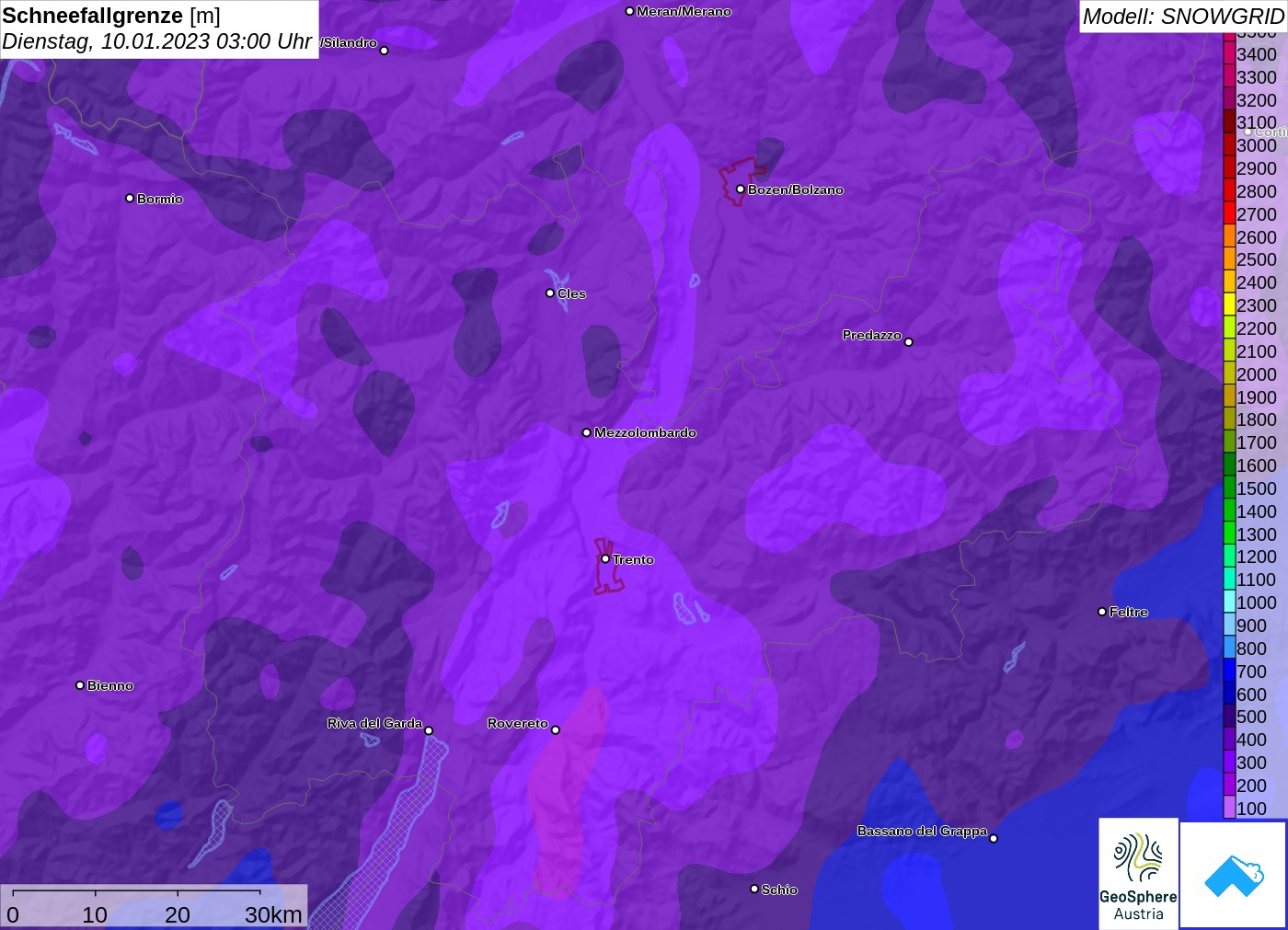This screenshot has width=1288, height=930.
Task: Click the 3200 value in the legend
Action: (1257, 99)
